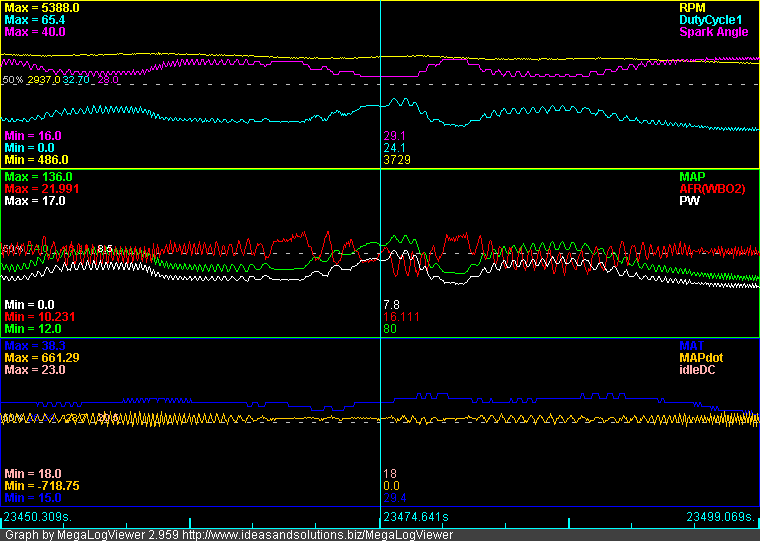Select the 'Min = 16.0' spark angle value

[33, 136]
